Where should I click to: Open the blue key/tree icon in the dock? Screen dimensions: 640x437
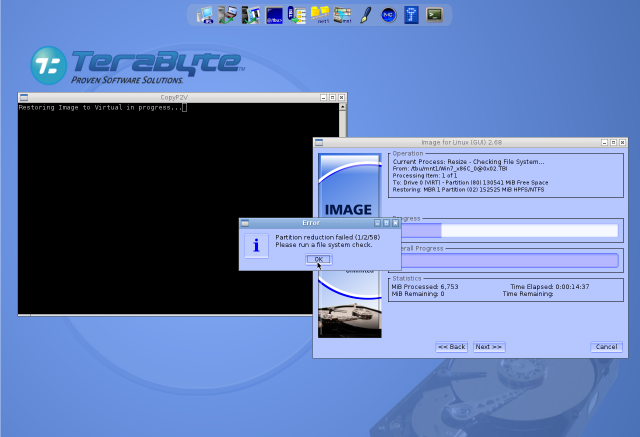click(x=411, y=15)
